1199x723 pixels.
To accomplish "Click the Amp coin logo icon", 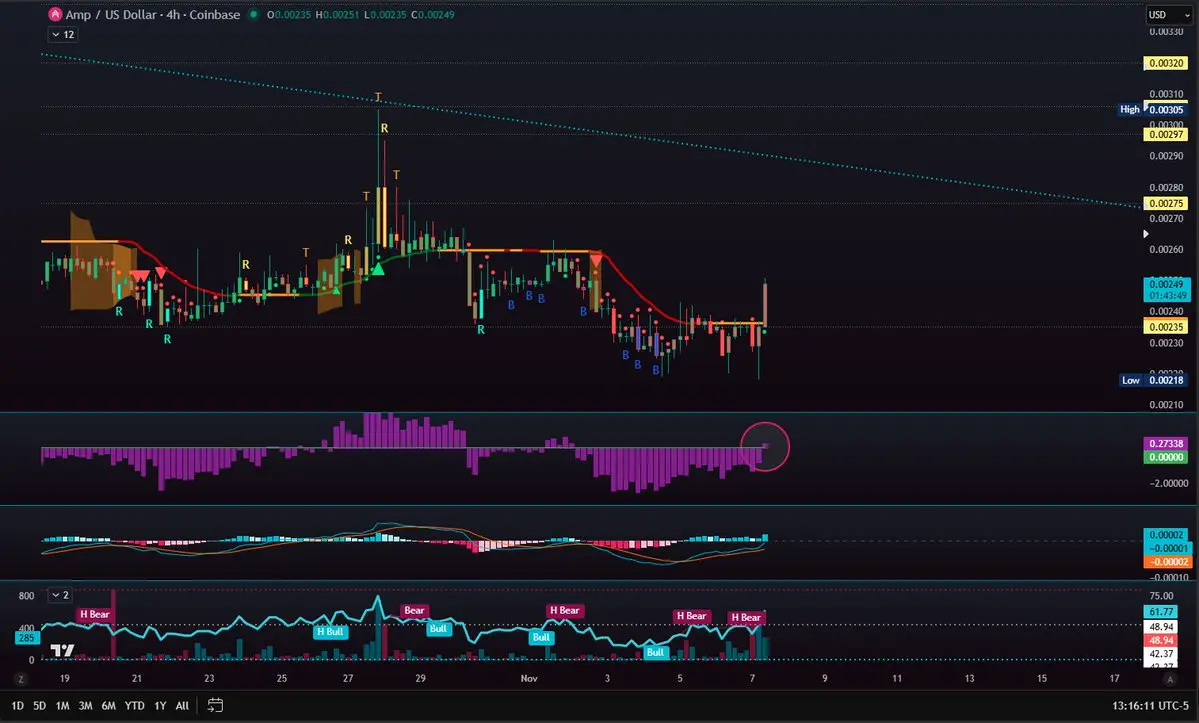I will click(54, 15).
